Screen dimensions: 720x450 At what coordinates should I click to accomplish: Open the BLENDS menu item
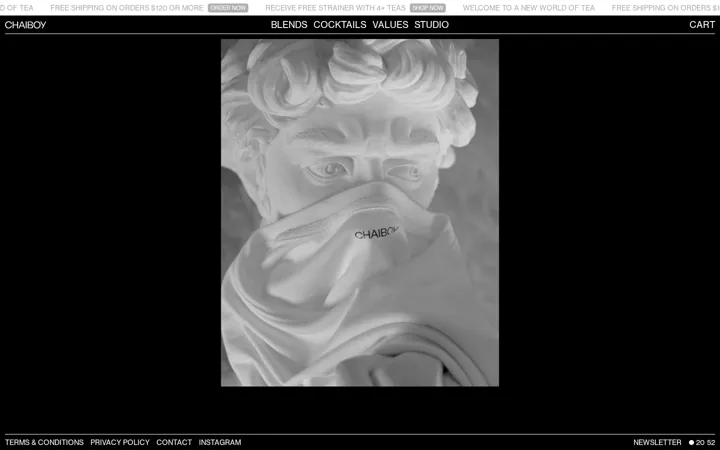click(x=289, y=25)
